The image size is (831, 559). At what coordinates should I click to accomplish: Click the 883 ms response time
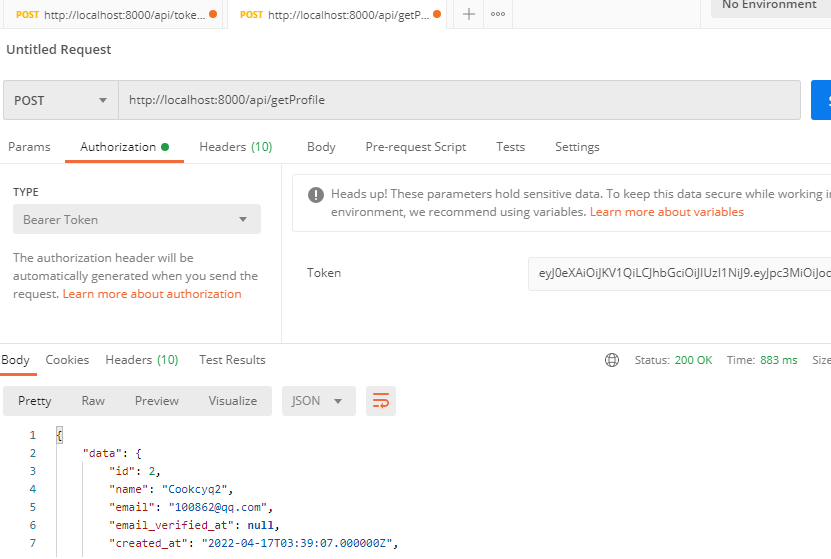click(779, 360)
